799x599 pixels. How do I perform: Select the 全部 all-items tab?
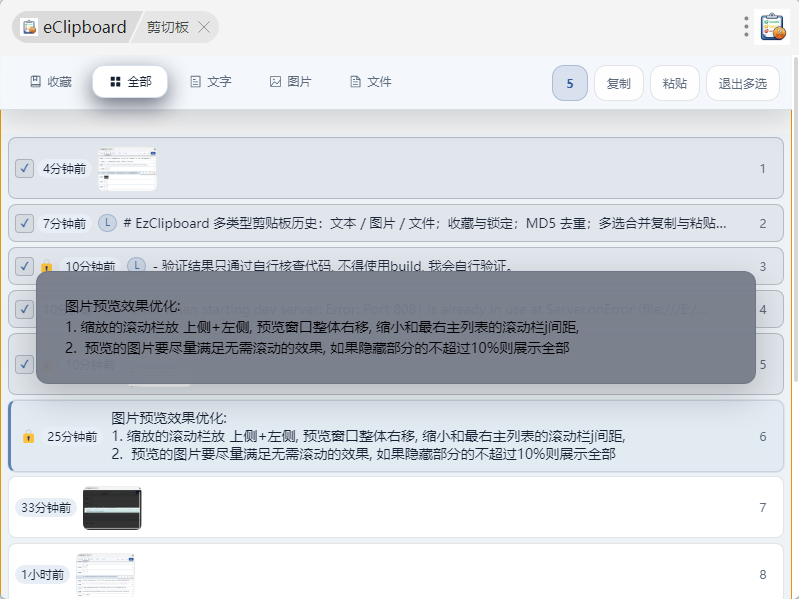[130, 81]
